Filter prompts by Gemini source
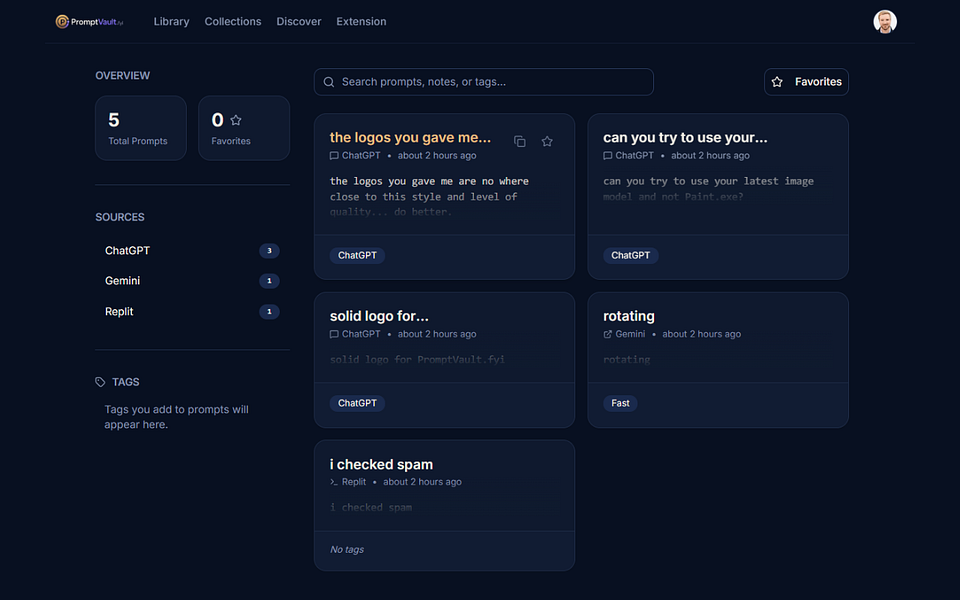Viewport: 960px width, 600px height. (x=192, y=281)
